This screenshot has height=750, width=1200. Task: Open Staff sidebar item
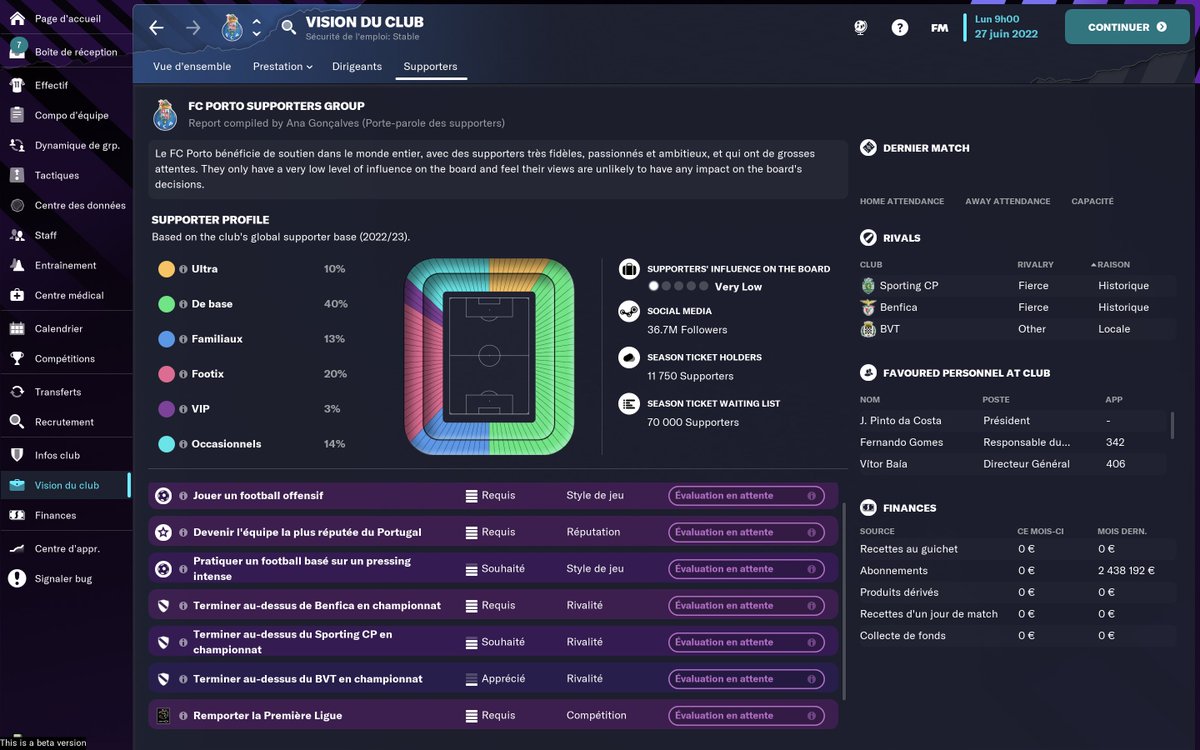(66, 235)
